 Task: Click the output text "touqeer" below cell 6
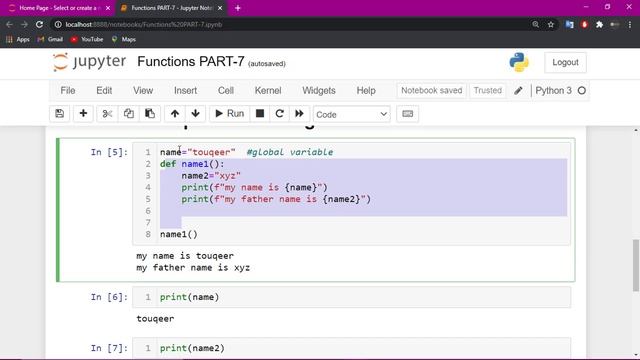point(155,319)
